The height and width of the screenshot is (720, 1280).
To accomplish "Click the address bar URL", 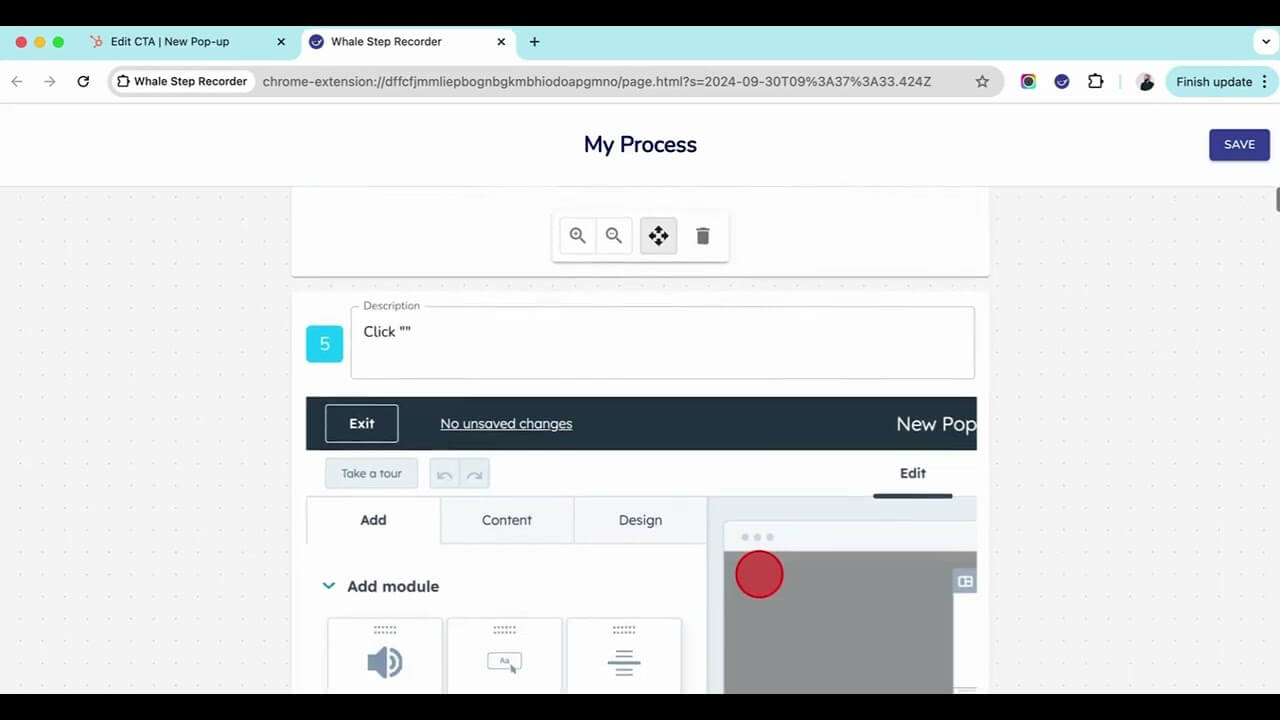I will tap(596, 82).
